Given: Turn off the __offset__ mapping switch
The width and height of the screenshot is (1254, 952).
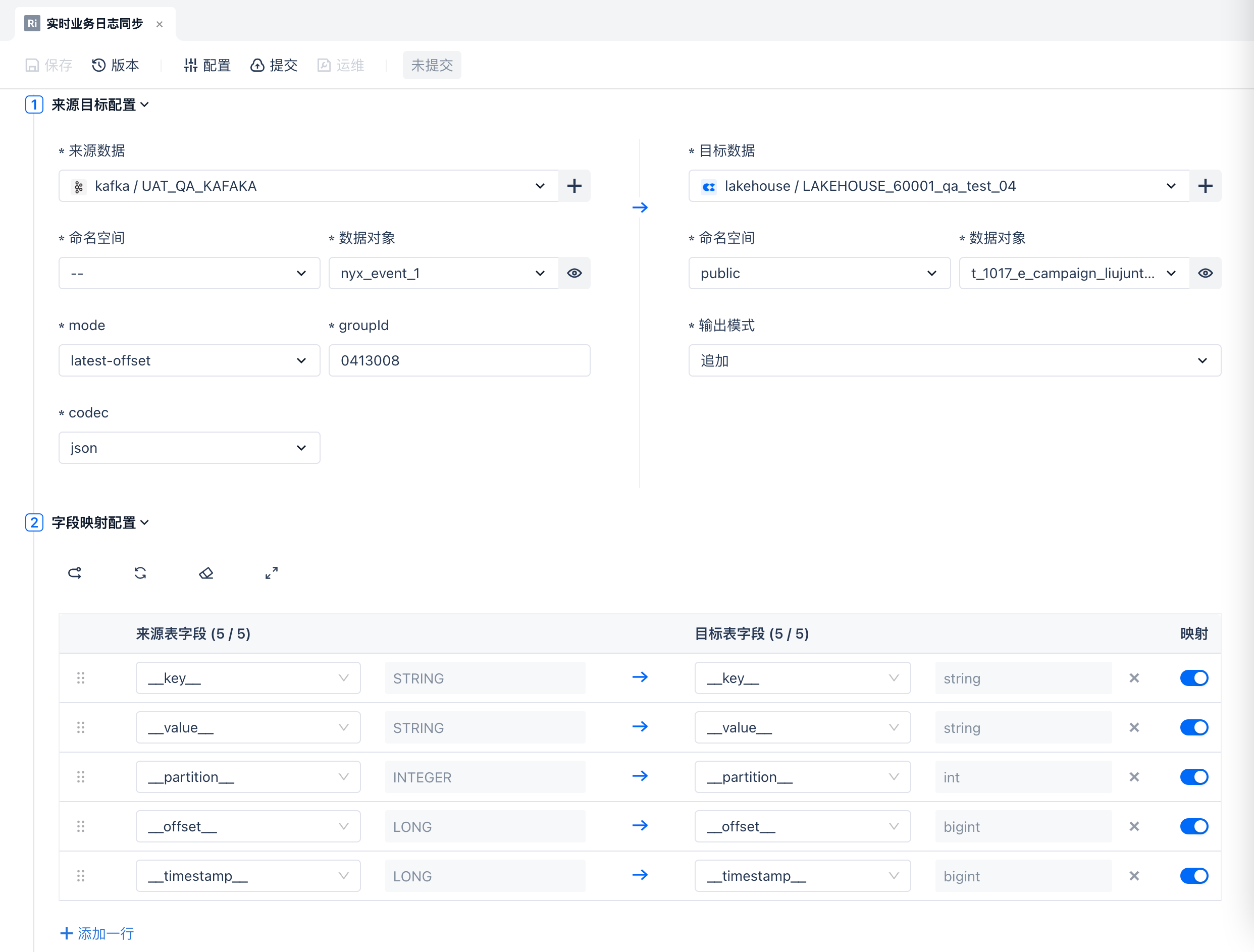Looking at the screenshot, I should pyautogui.click(x=1193, y=826).
